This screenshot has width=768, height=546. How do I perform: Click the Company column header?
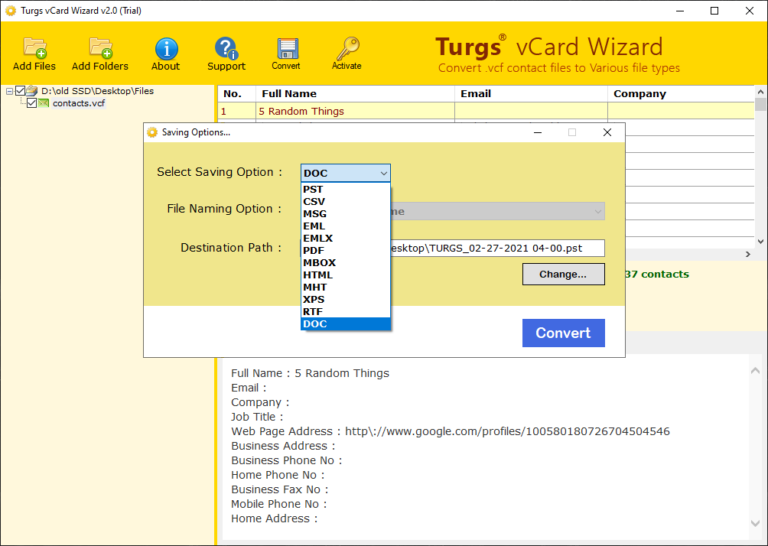681,94
